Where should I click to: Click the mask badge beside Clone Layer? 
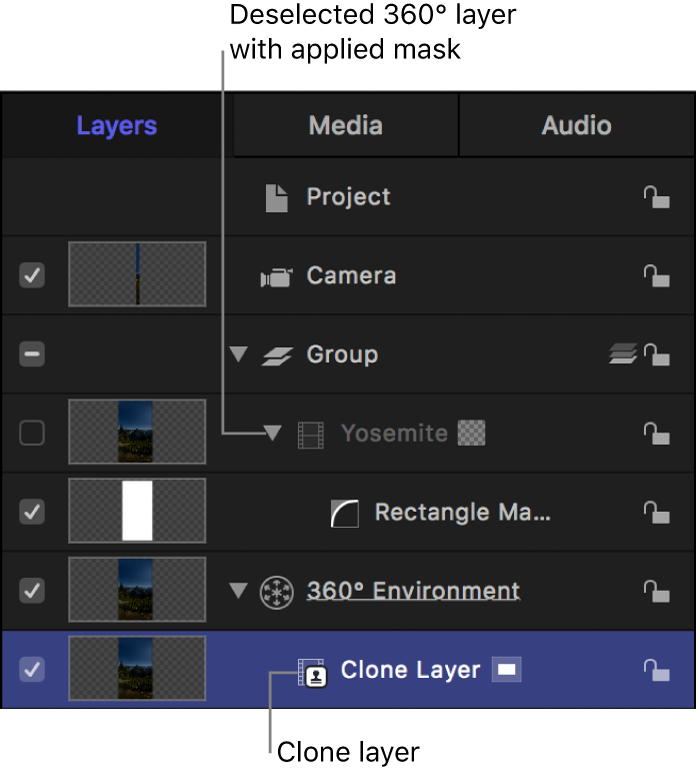pos(507,670)
